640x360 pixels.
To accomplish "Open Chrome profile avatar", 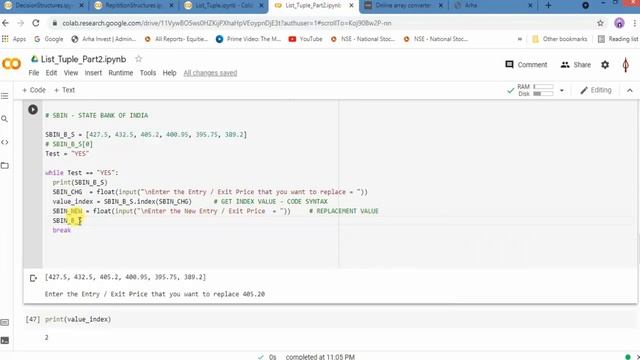I will point(619,23).
